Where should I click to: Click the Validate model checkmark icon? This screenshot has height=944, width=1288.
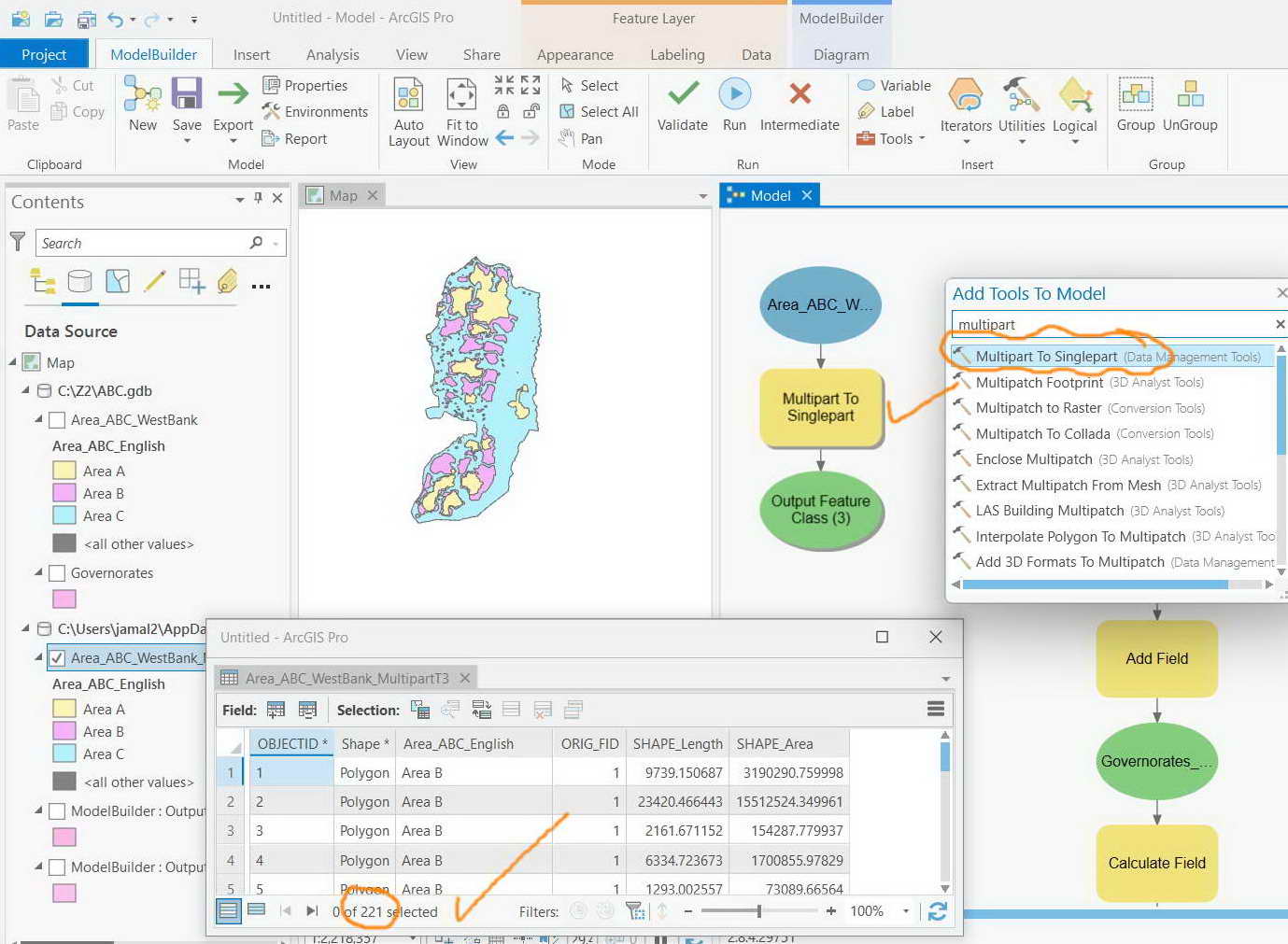683,94
